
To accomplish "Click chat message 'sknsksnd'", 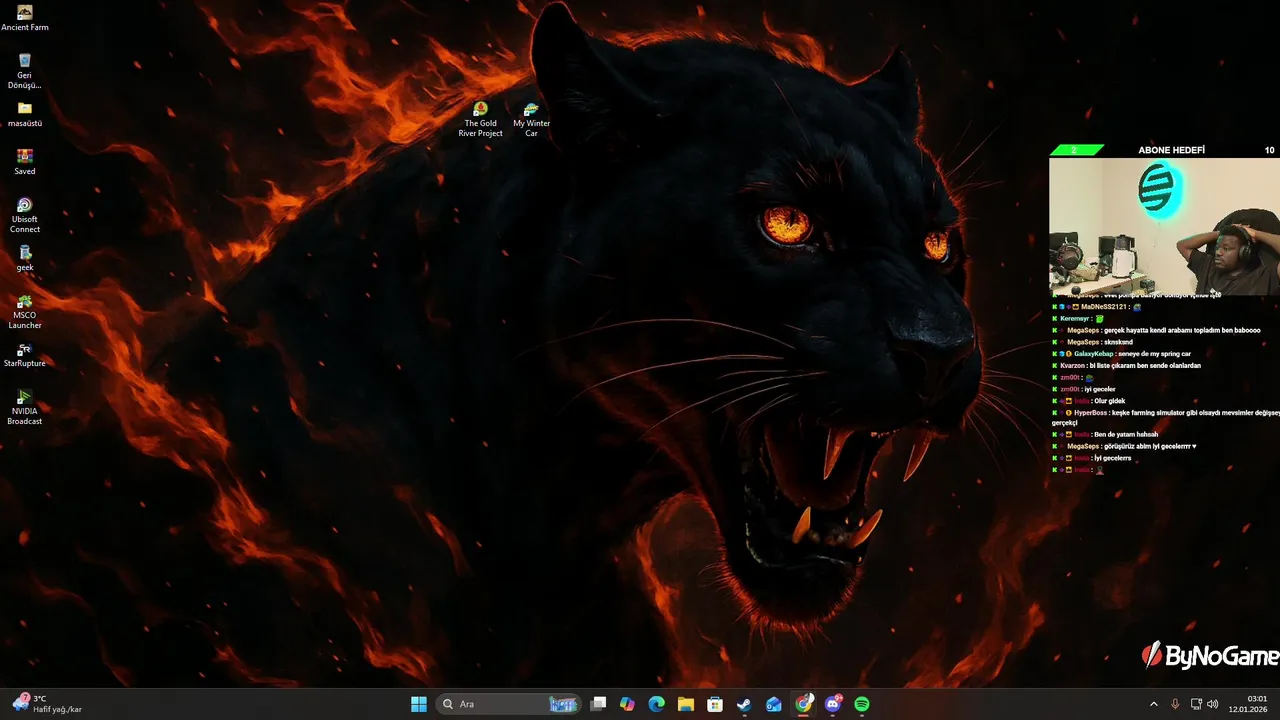I will point(1118,342).
